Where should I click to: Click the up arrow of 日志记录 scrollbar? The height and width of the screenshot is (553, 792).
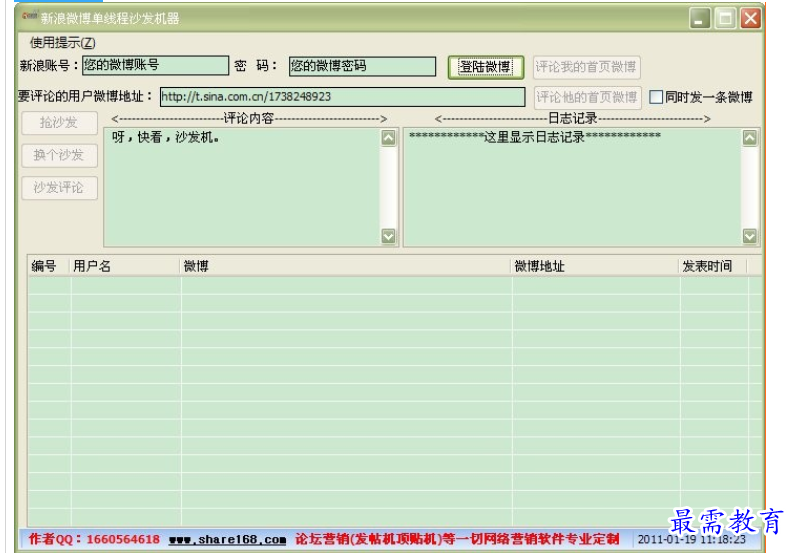(750, 138)
